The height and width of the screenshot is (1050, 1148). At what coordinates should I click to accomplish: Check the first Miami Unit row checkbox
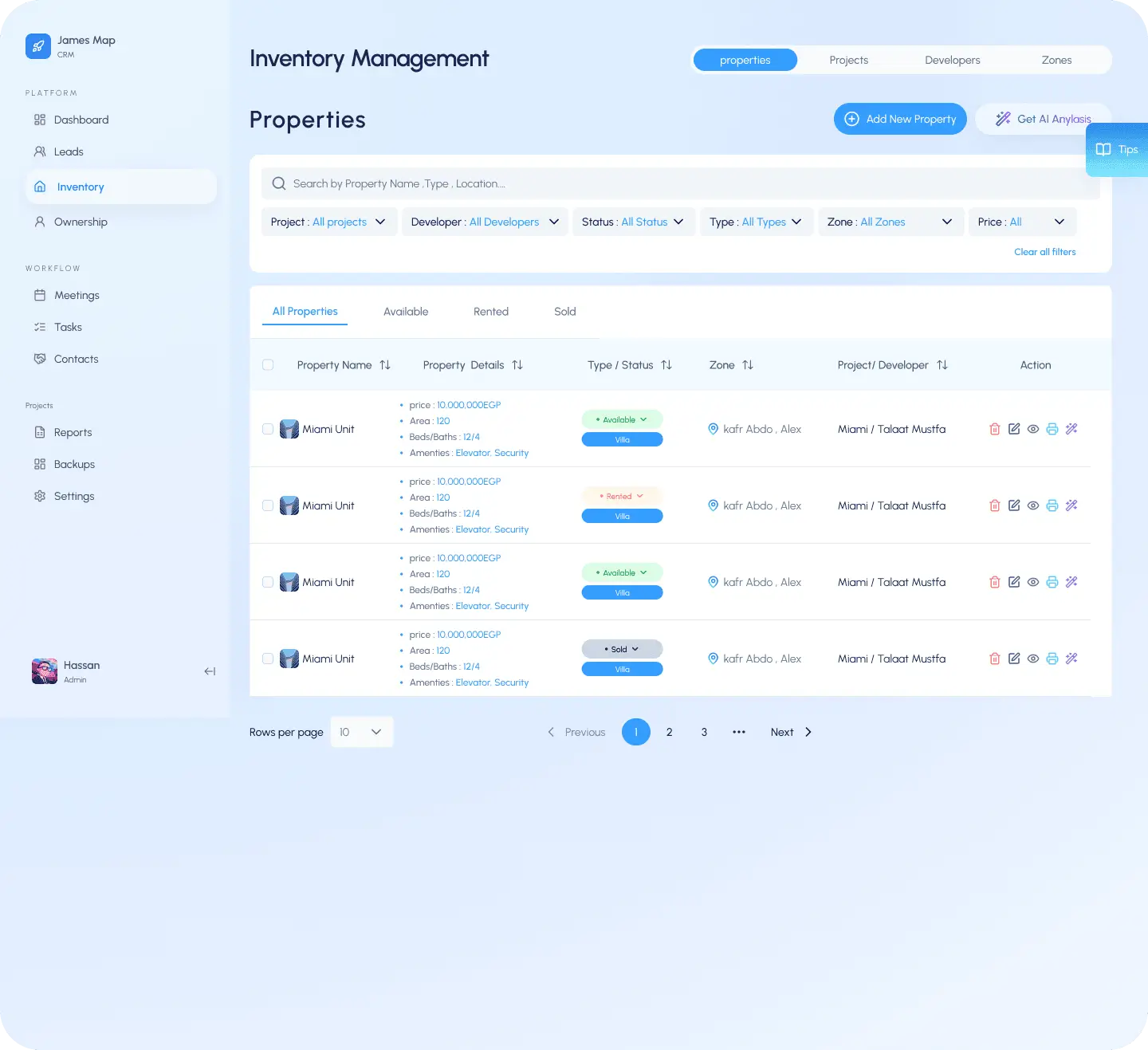point(268,429)
